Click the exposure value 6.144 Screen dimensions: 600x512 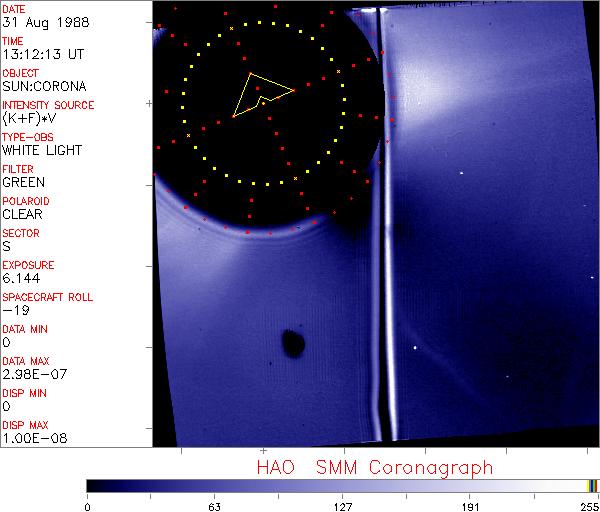tap(22, 278)
